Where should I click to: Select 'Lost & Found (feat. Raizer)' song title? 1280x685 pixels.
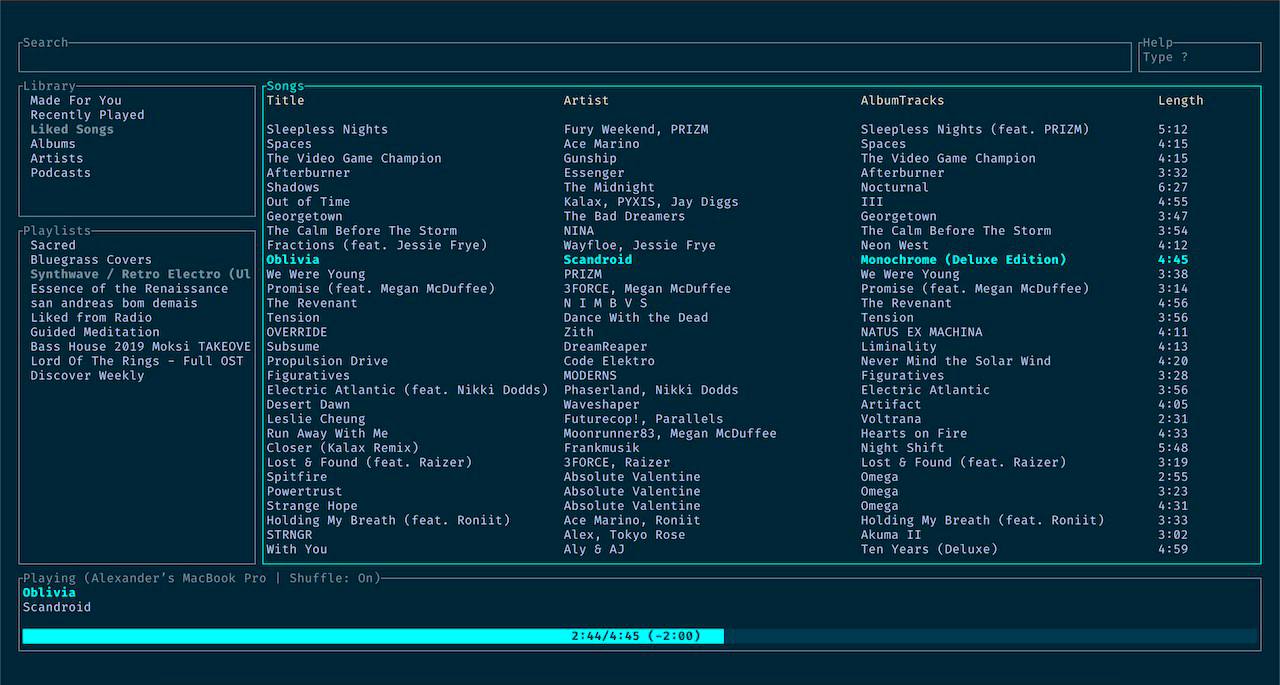pos(369,463)
